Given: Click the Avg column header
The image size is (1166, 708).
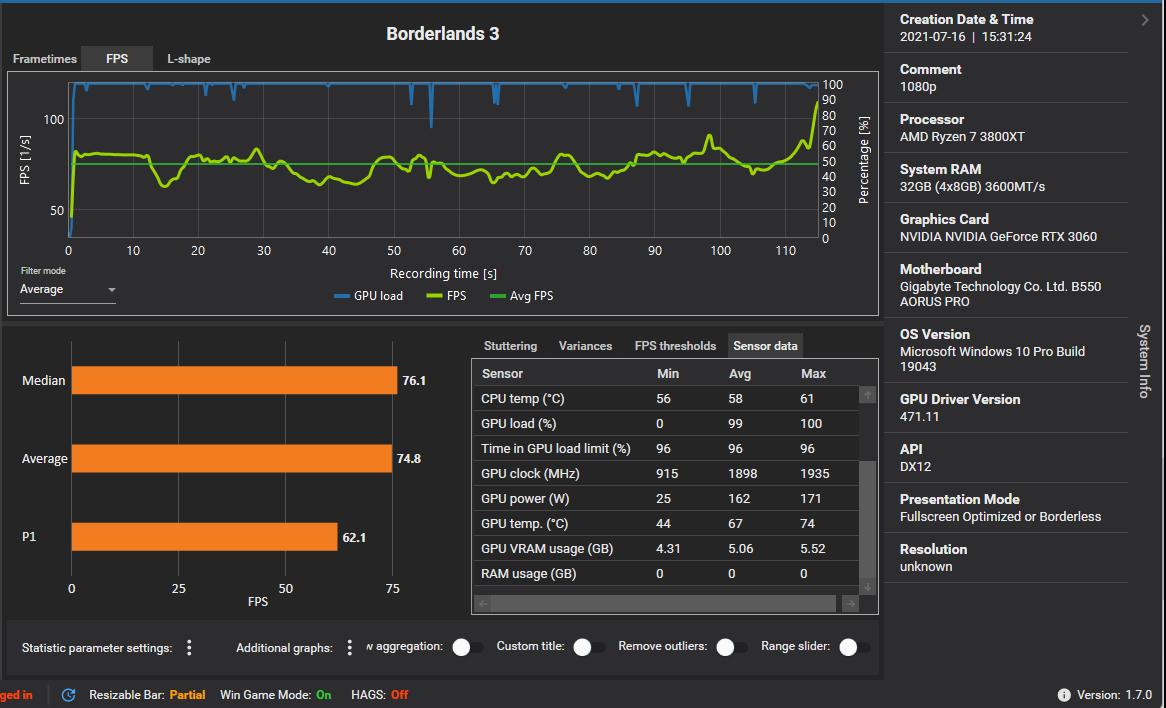Looking at the screenshot, I should pos(740,373).
